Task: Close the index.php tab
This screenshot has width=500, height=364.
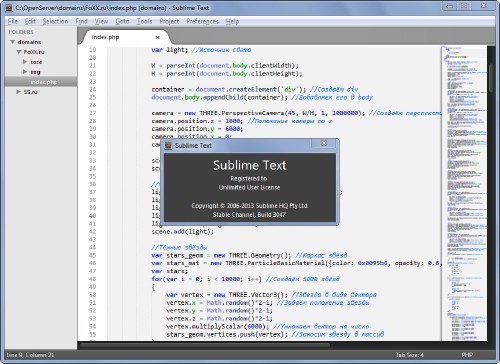Action: tap(157, 37)
